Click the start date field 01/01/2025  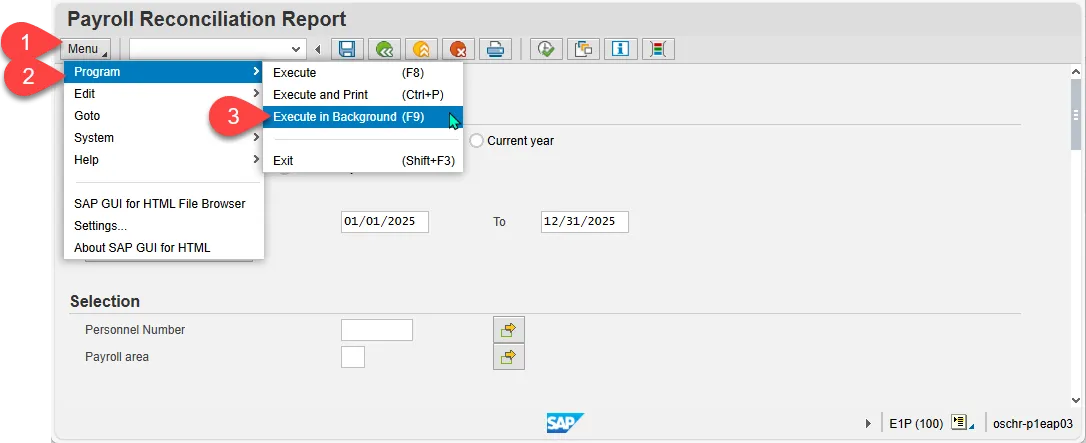click(385, 222)
